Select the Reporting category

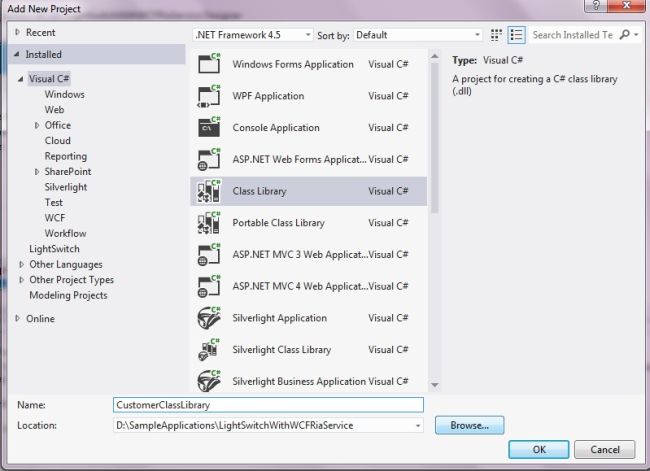pyautogui.click(x=66, y=156)
